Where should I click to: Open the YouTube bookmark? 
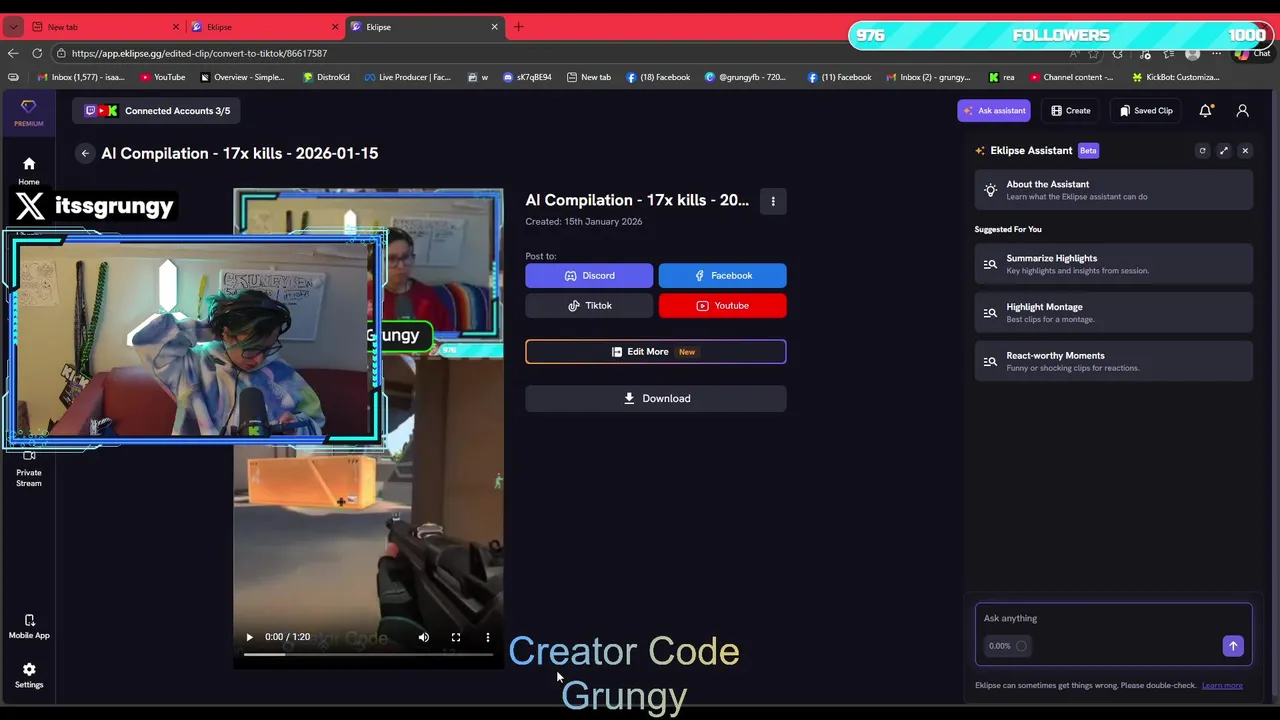(162, 77)
